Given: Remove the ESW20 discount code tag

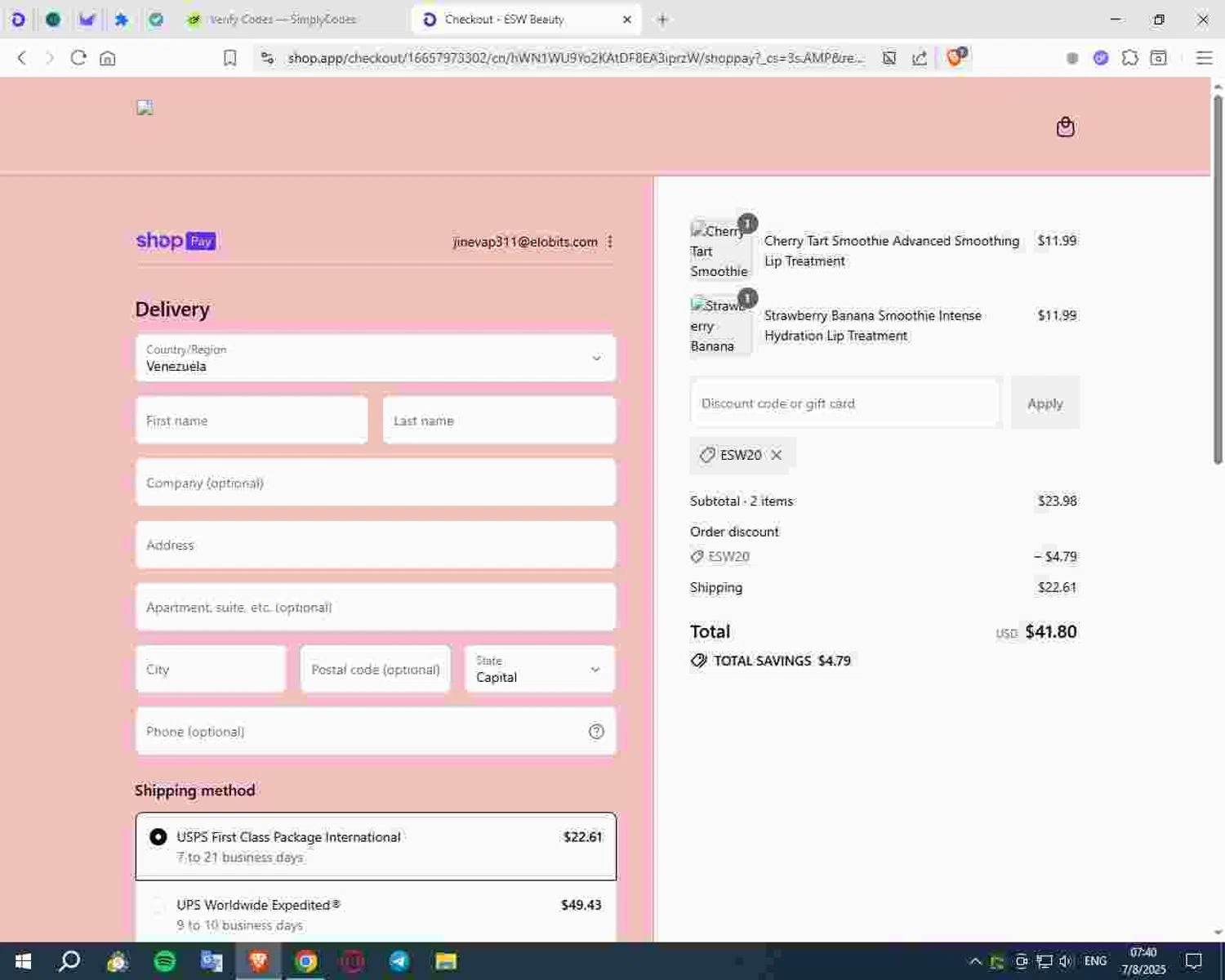Looking at the screenshot, I should click(x=776, y=455).
